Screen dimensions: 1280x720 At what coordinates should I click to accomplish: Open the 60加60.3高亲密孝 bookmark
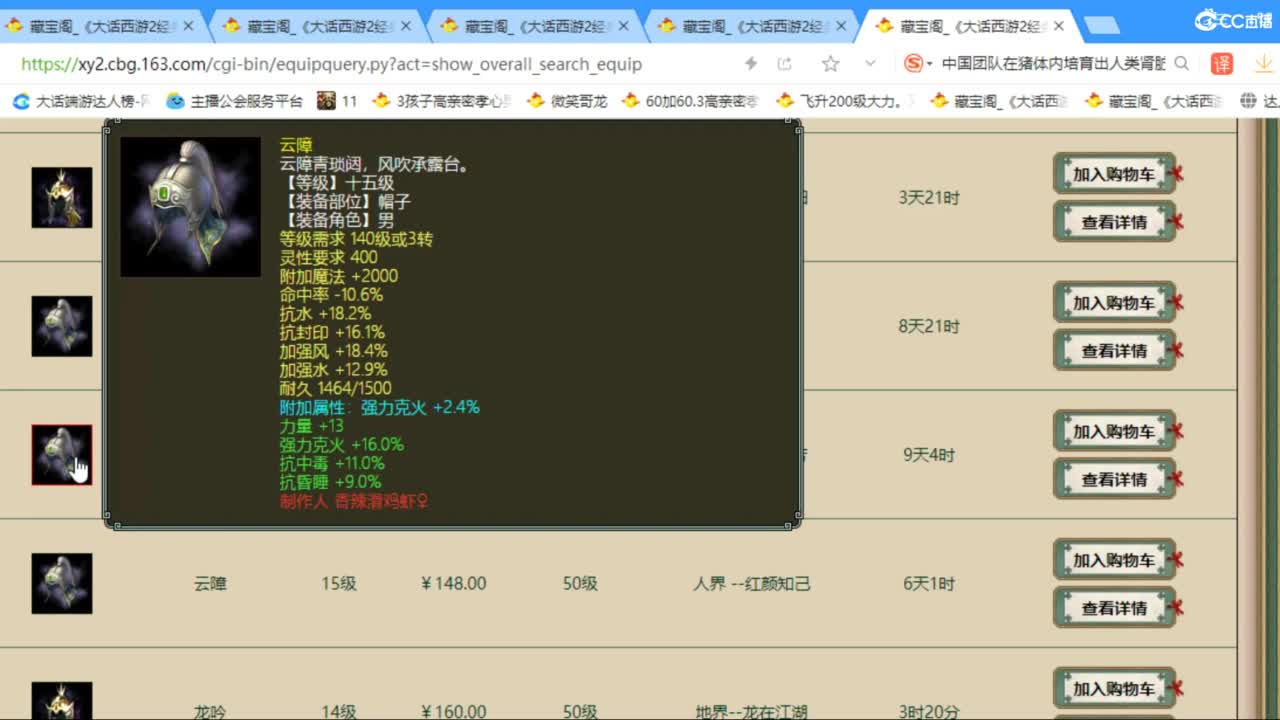[690, 101]
